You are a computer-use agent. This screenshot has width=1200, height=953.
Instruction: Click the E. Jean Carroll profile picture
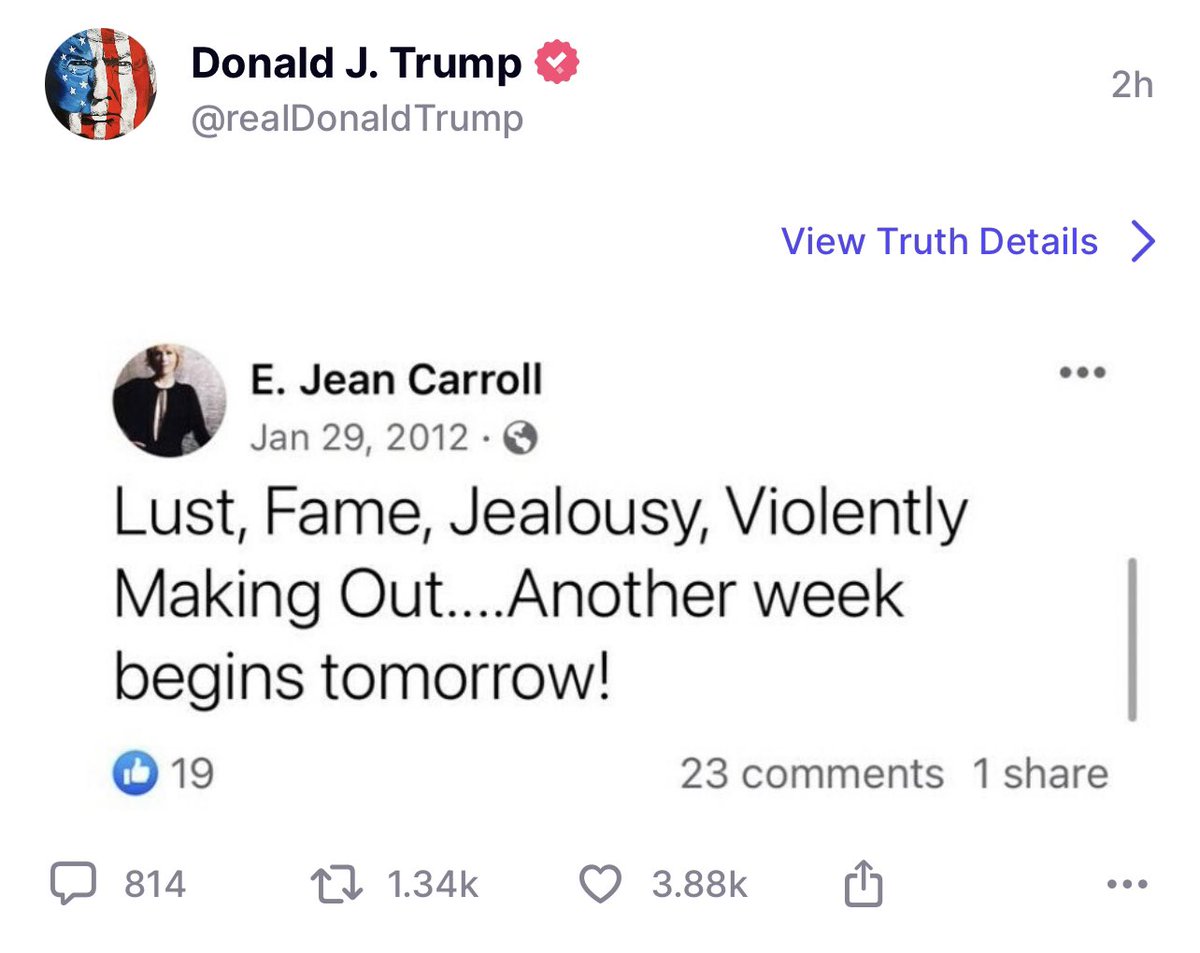coord(169,400)
